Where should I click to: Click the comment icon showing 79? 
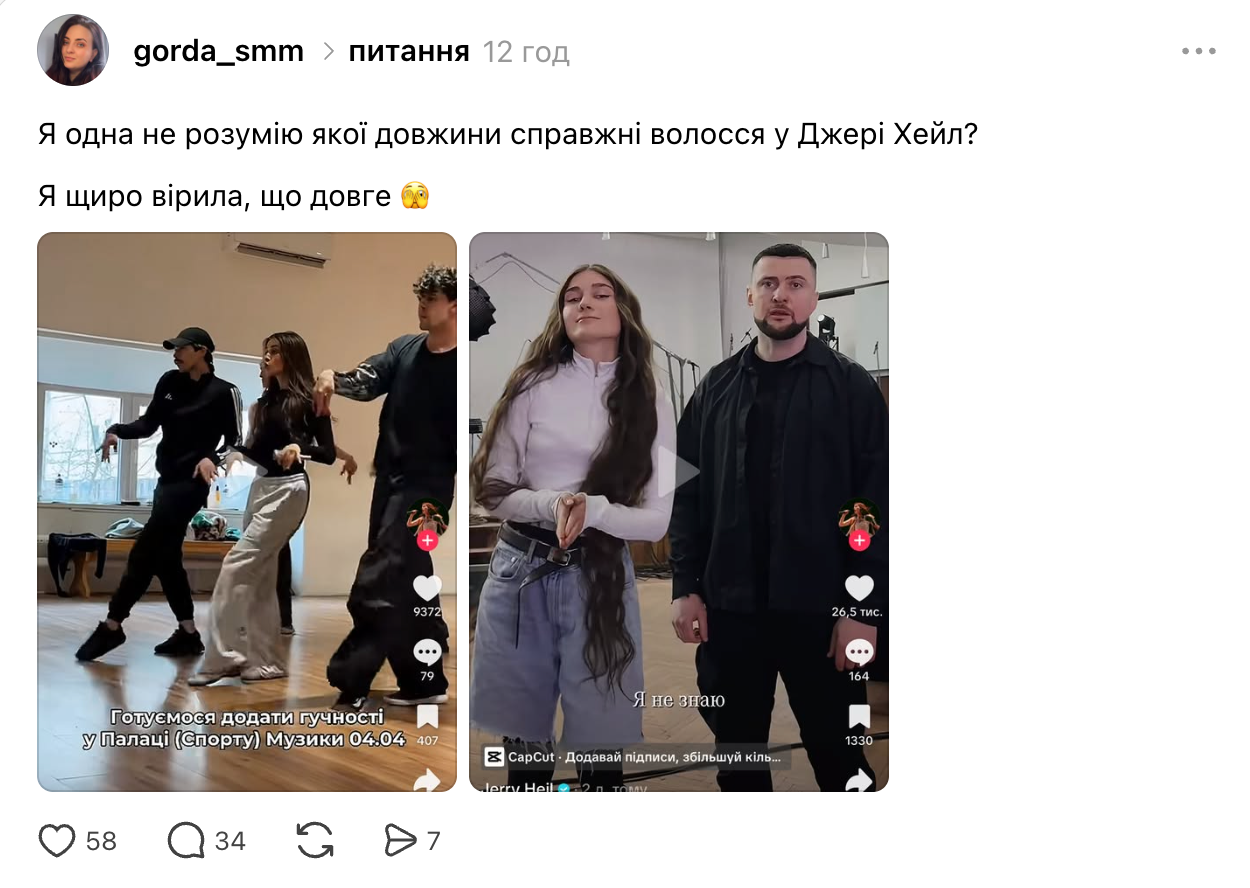click(x=427, y=653)
